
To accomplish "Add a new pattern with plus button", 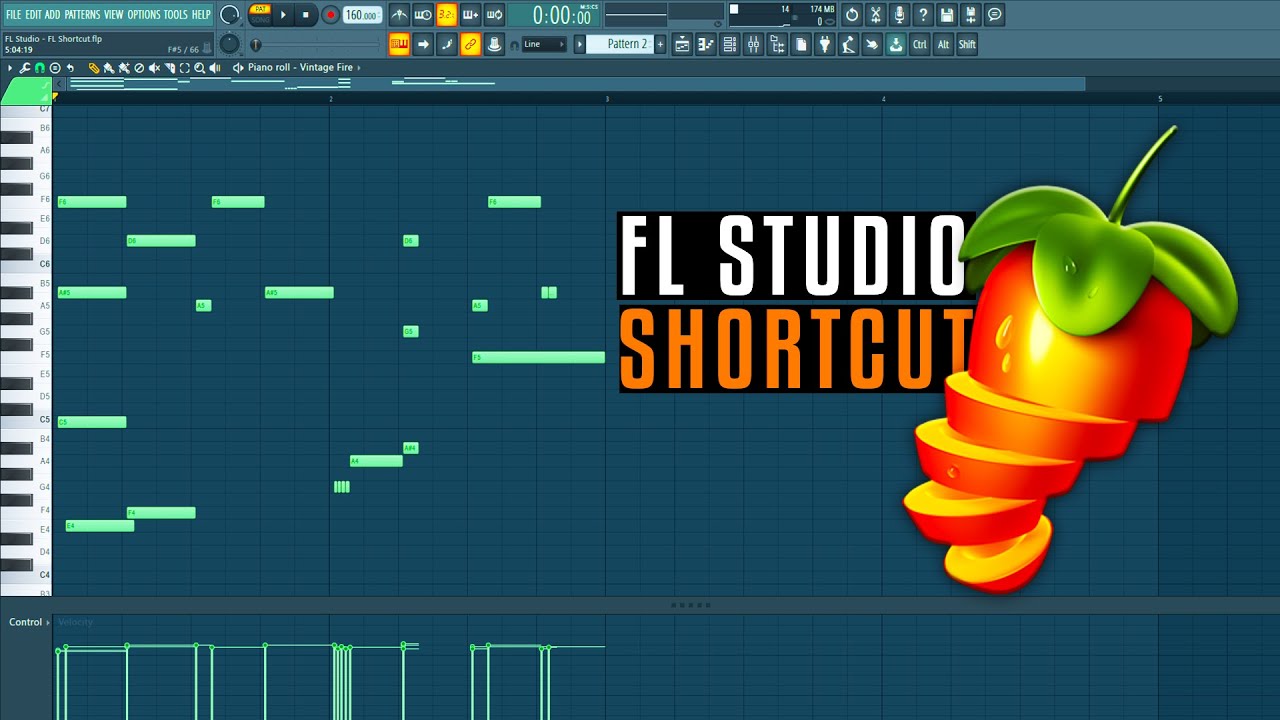I will pyautogui.click(x=660, y=44).
